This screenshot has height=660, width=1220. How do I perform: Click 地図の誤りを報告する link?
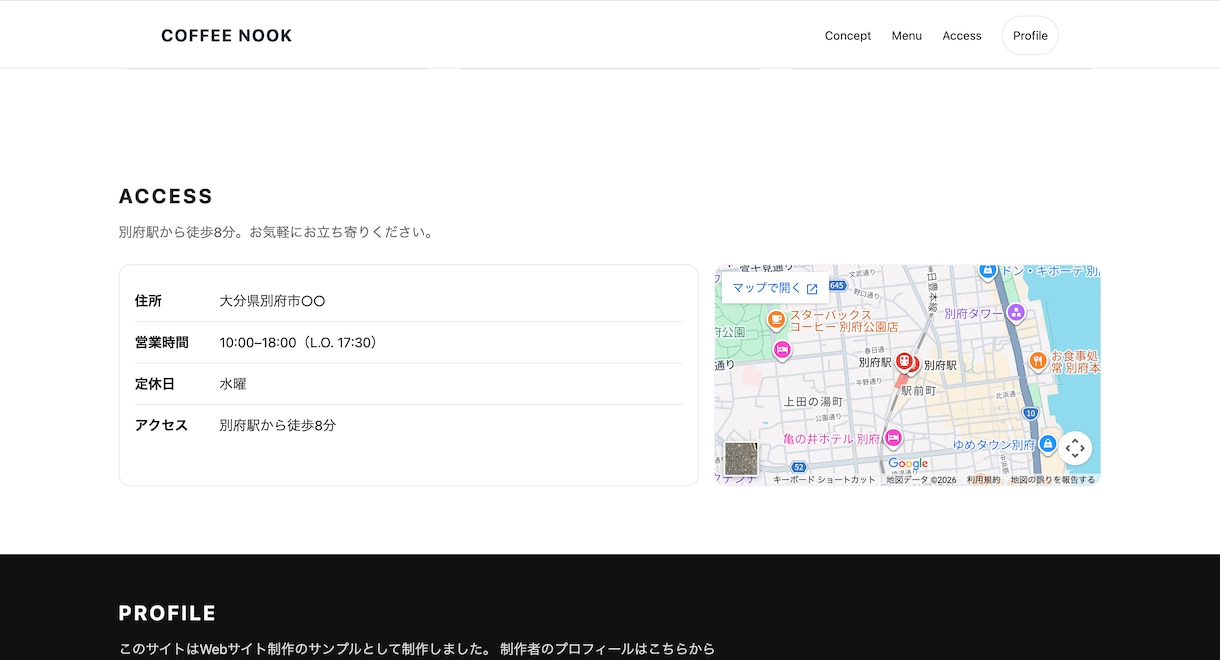click(x=1052, y=480)
